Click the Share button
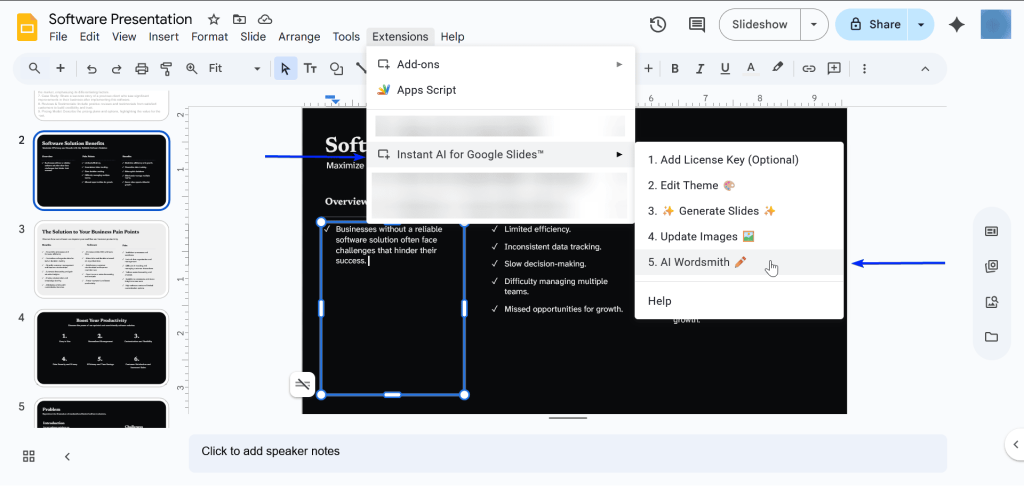The width and height of the screenshot is (1024, 486). point(874,25)
